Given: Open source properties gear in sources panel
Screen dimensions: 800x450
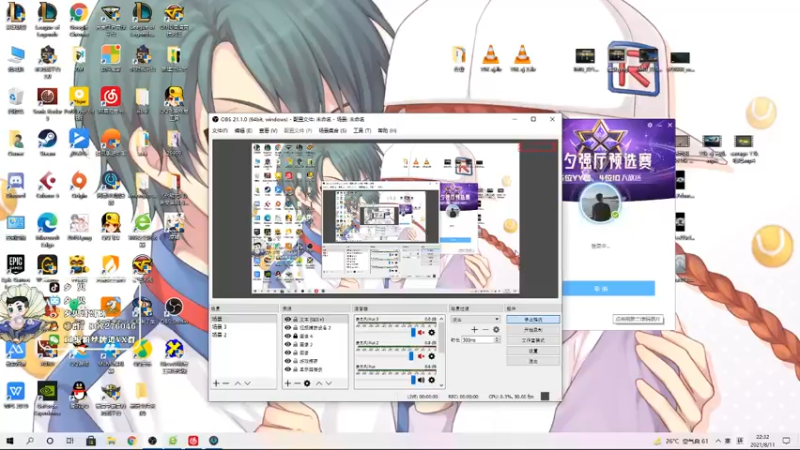Looking at the screenshot, I should tap(307, 383).
